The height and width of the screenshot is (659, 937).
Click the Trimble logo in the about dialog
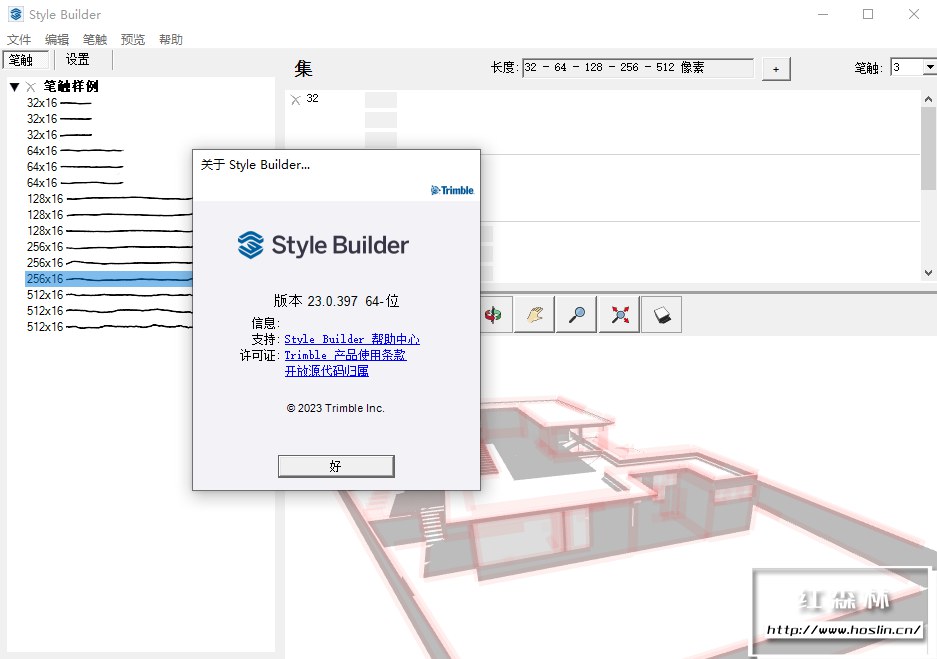click(x=452, y=190)
